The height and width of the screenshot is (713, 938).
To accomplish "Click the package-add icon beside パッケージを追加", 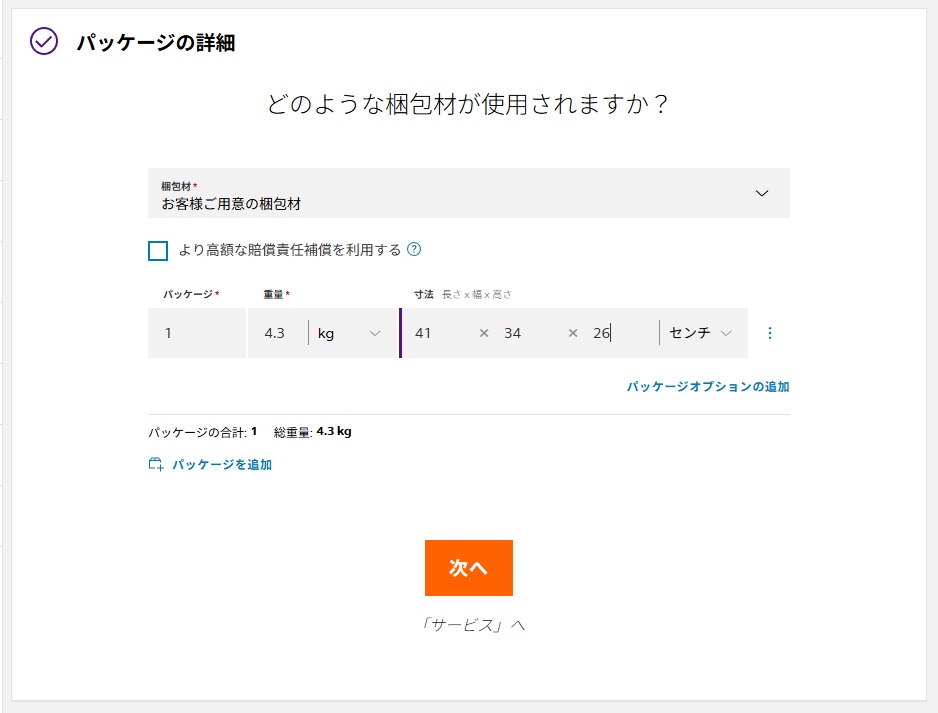I will point(156,465).
